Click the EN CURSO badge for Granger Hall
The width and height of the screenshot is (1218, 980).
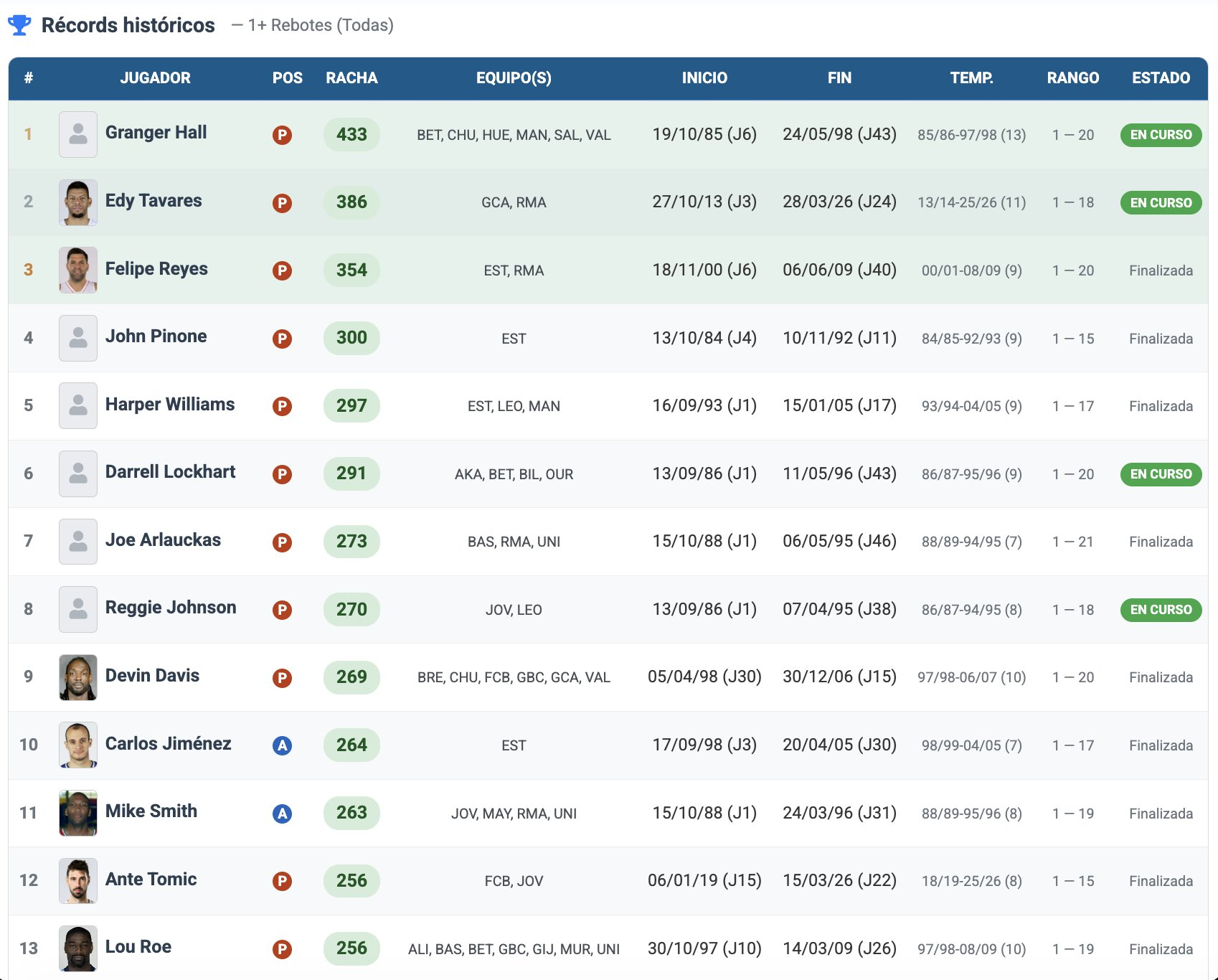point(1160,135)
